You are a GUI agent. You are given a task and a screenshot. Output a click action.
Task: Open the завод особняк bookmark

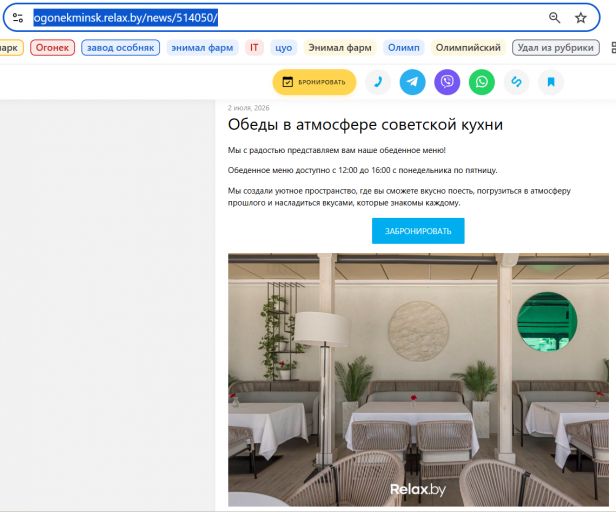click(120, 48)
